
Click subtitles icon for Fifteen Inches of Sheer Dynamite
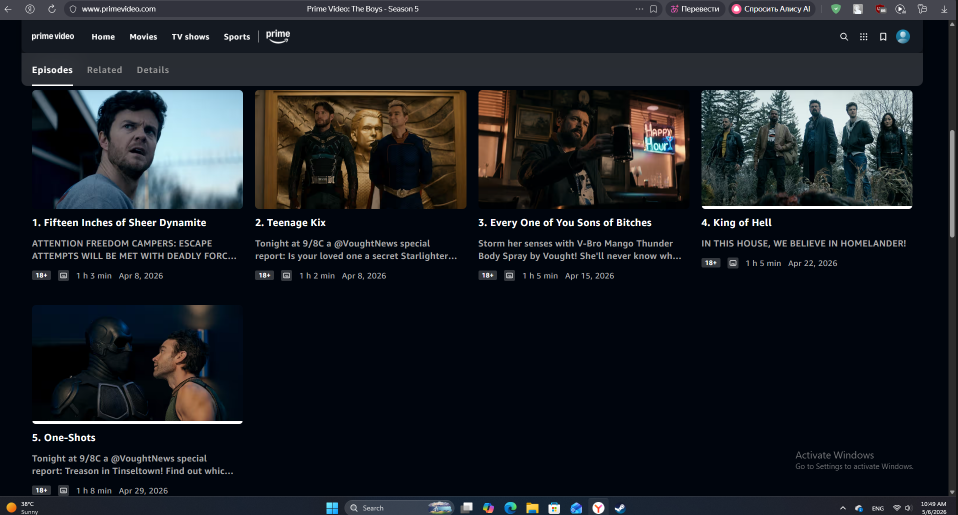[64, 276]
